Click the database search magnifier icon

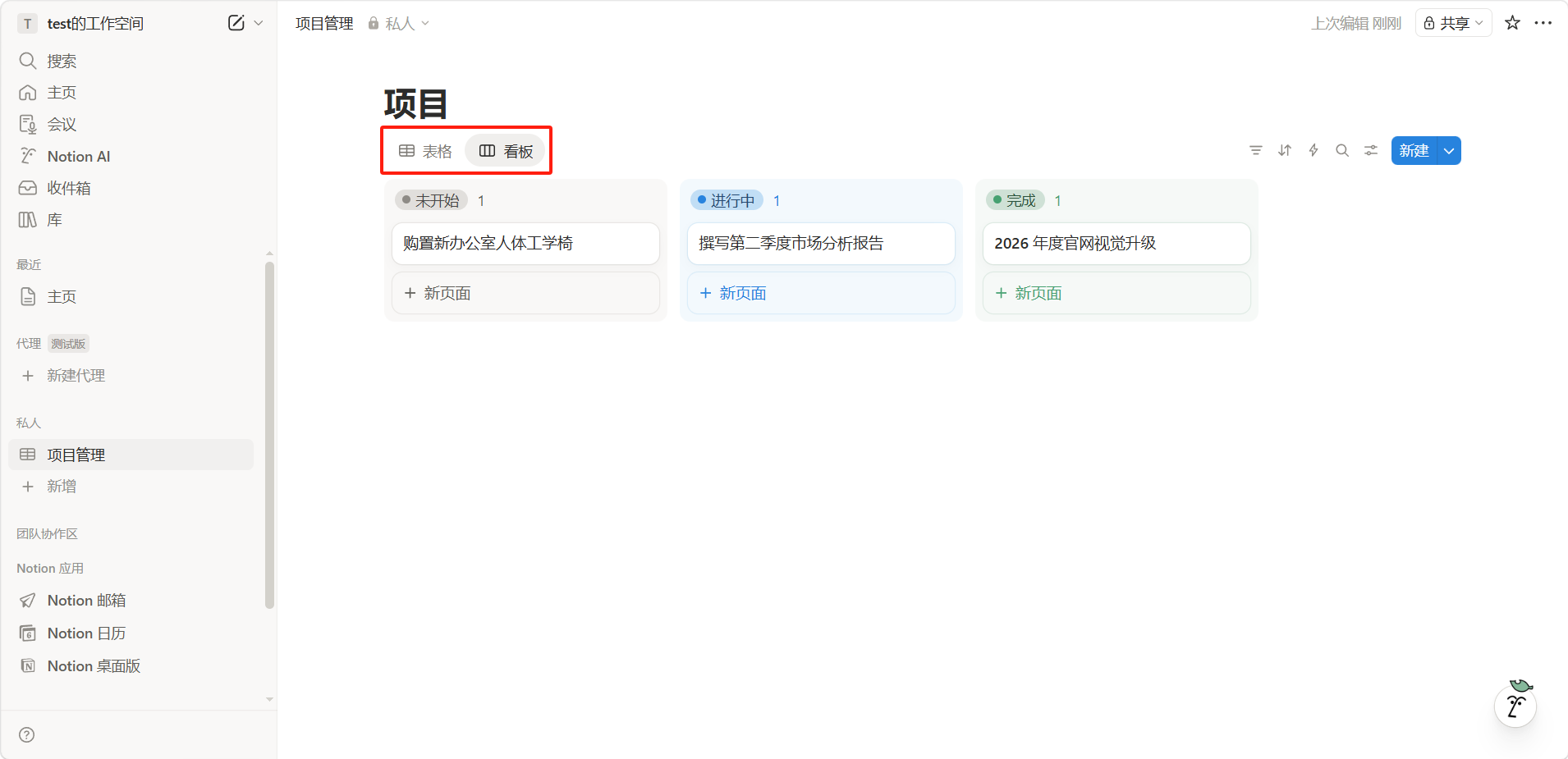[1342, 150]
